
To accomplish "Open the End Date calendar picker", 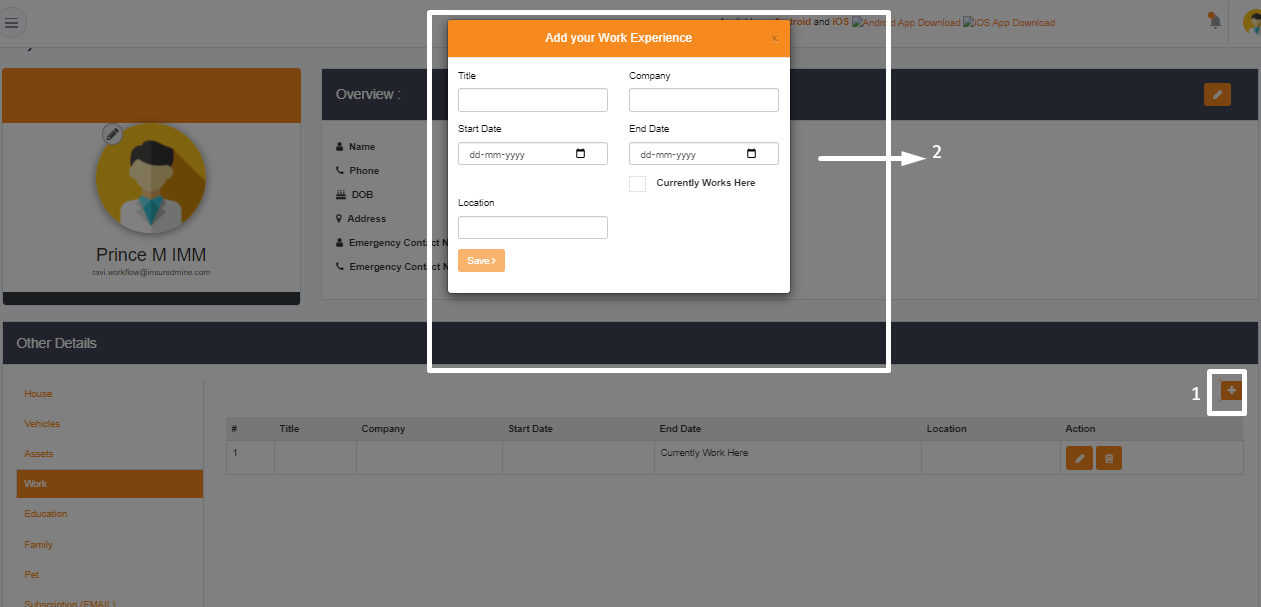I will coord(752,155).
